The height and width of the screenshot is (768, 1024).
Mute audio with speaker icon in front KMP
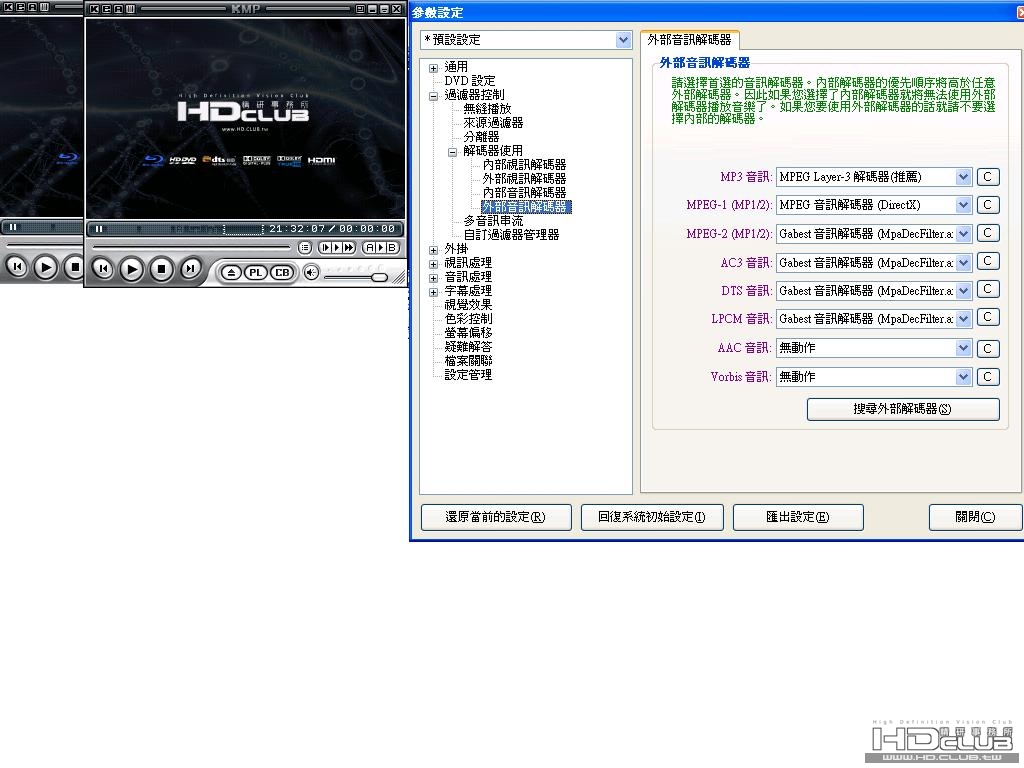point(312,272)
